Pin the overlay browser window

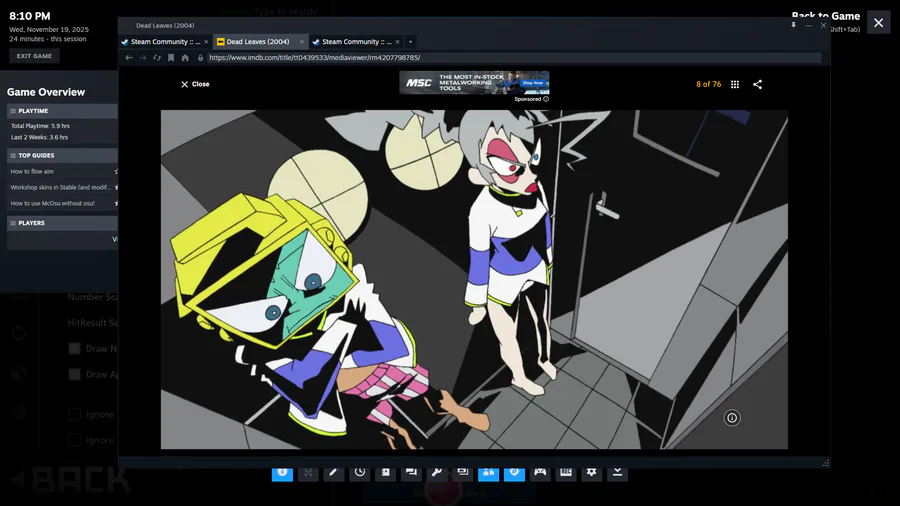793,25
